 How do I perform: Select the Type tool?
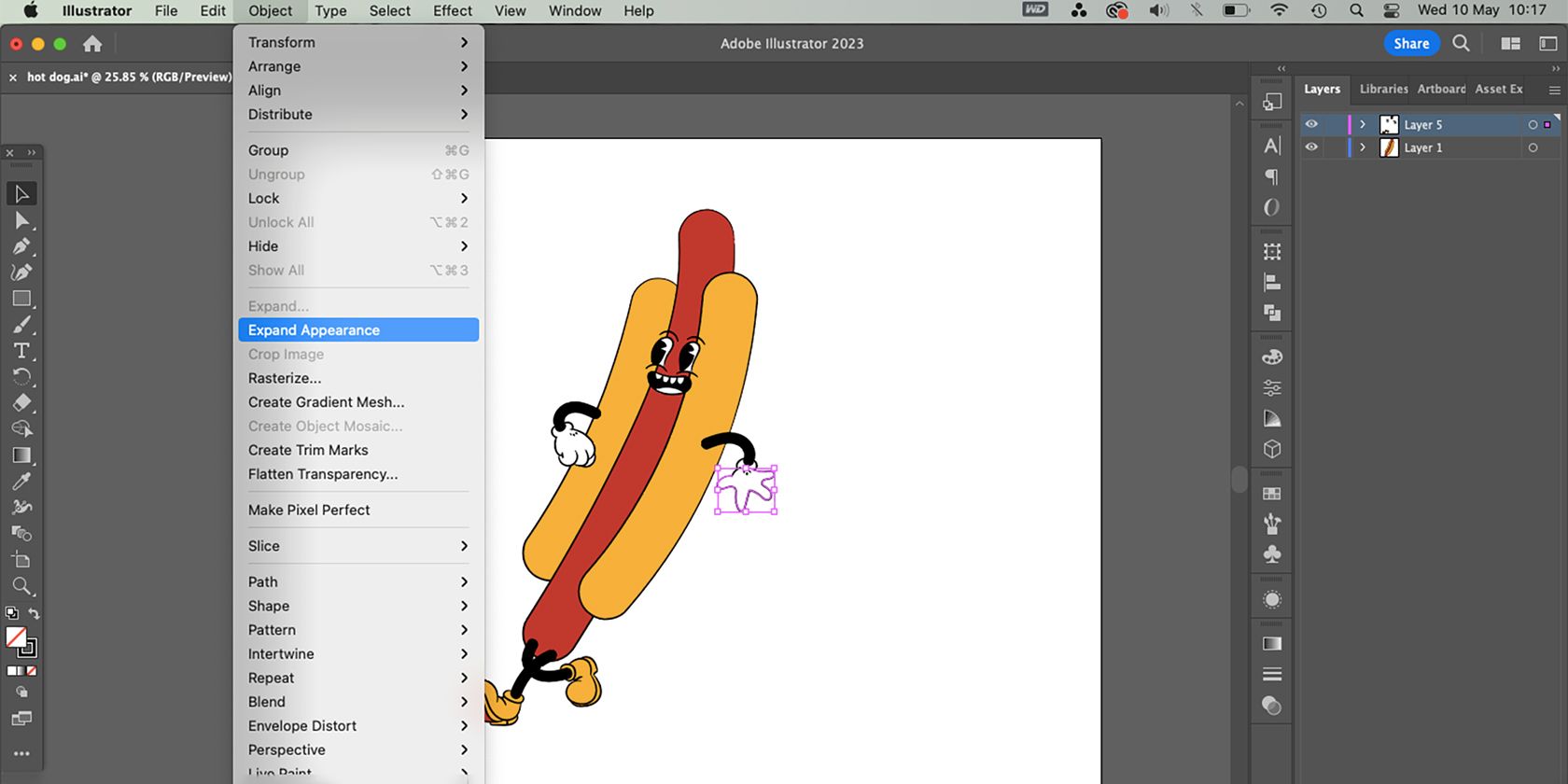[x=21, y=351]
